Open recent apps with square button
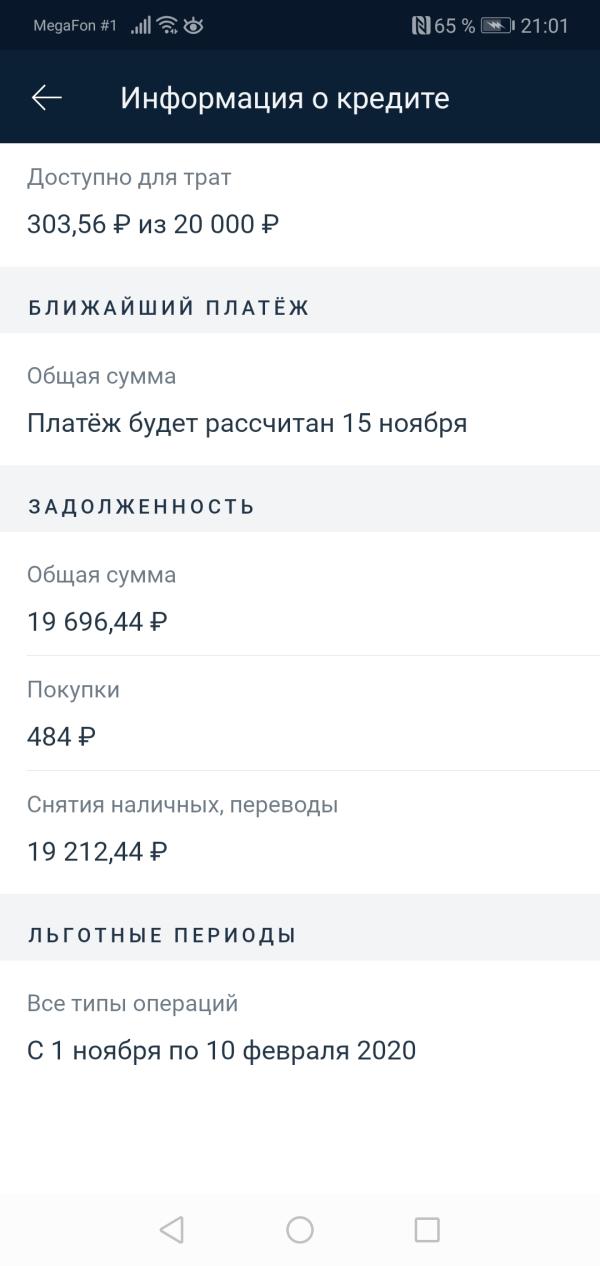 tap(427, 1230)
